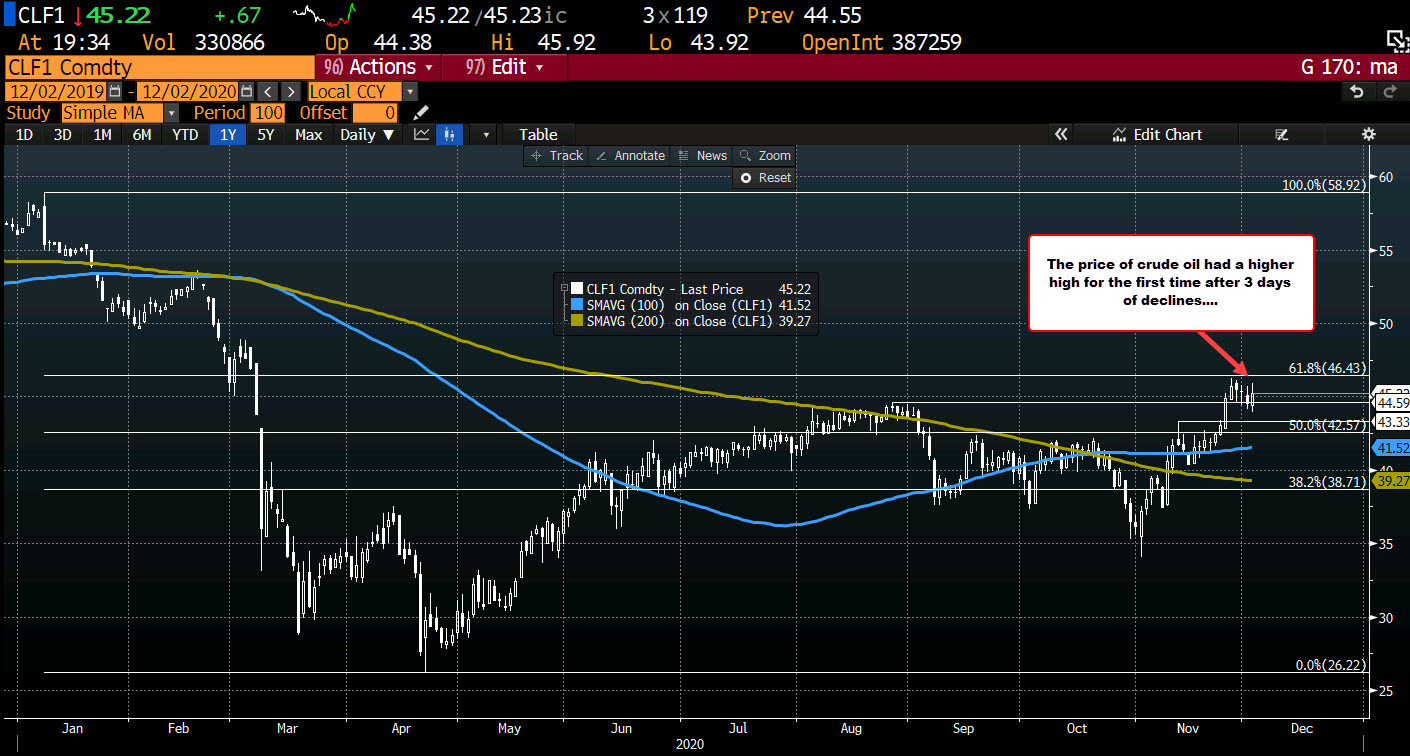Image resolution: width=1410 pixels, height=756 pixels.
Task: Collapse panel with double-left chevron
Action: pos(1061,134)
